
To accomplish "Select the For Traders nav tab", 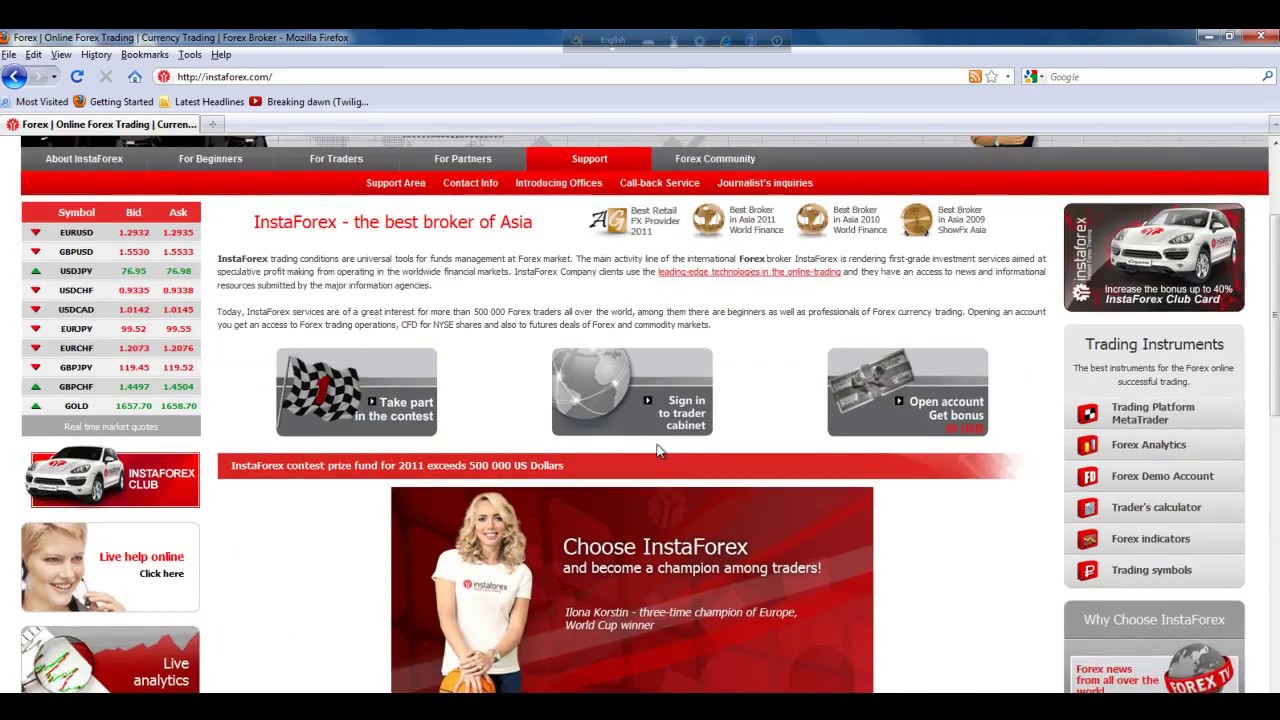I will coord(336,159).
